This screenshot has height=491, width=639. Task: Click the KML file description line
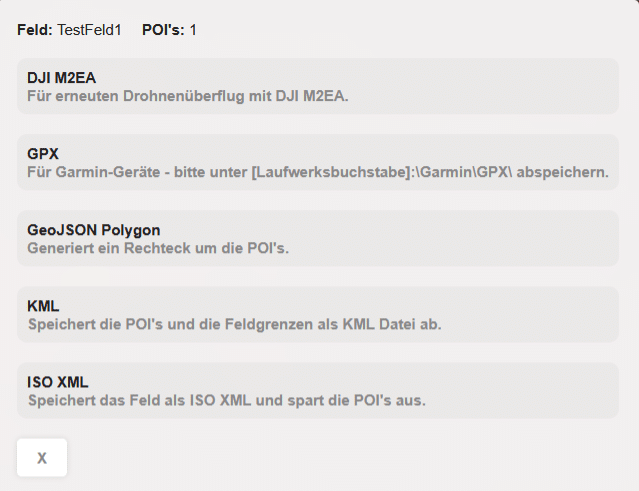pyautogui.click(x=234, y=325)
